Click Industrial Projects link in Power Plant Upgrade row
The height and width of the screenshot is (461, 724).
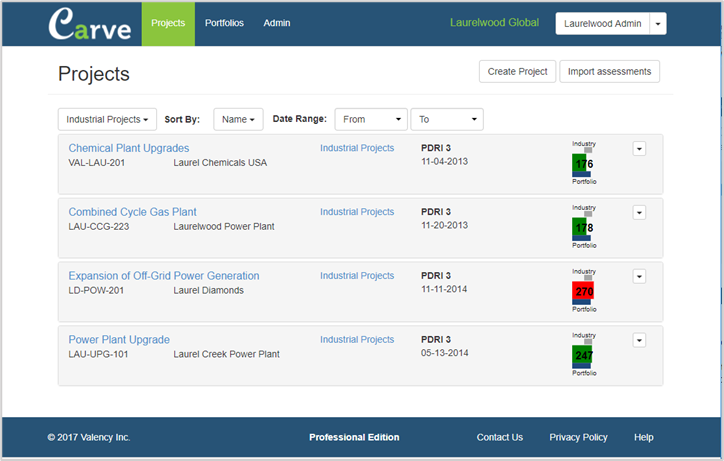click(x=357, y=339)
